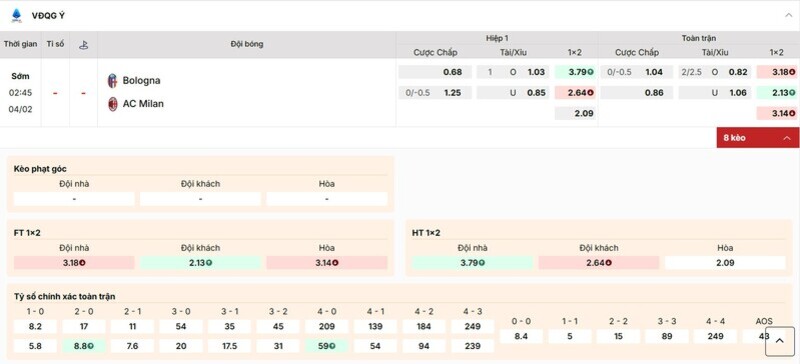The height and width of the screenshot is (364, 800).
Task: Select first-half handicap odds 1.25
Action: (x=435, y=93)
